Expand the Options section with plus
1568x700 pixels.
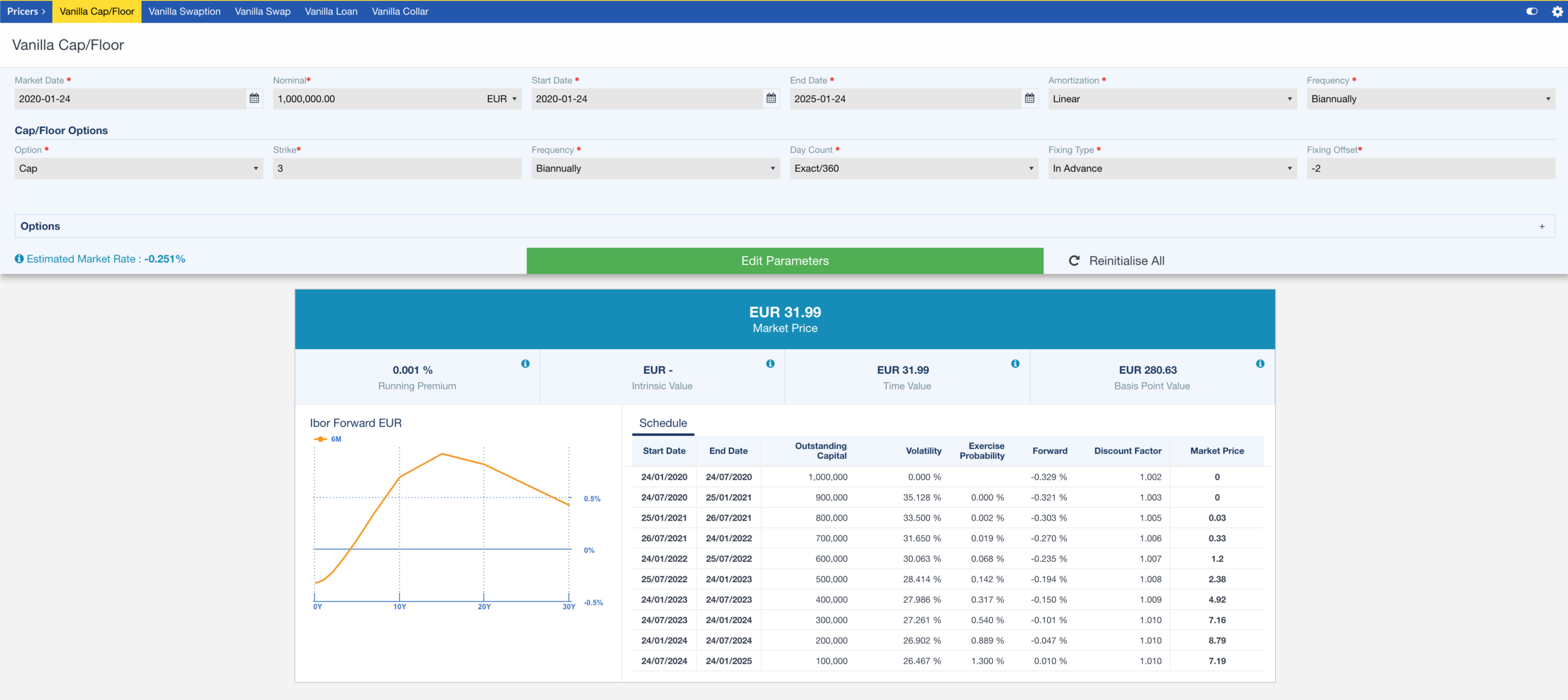(1542, 226)
